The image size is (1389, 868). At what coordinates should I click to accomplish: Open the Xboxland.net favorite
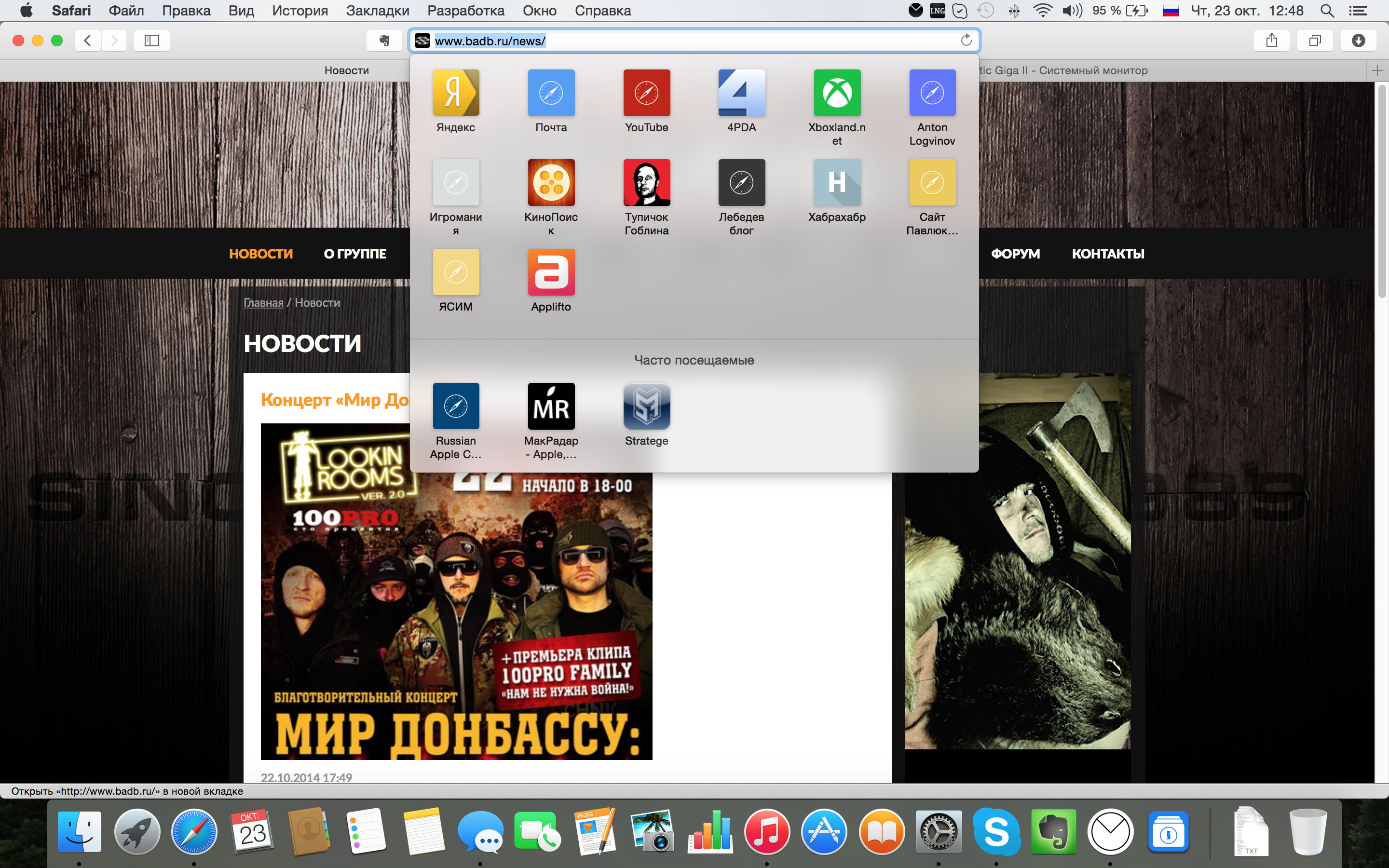pos(837,93)
